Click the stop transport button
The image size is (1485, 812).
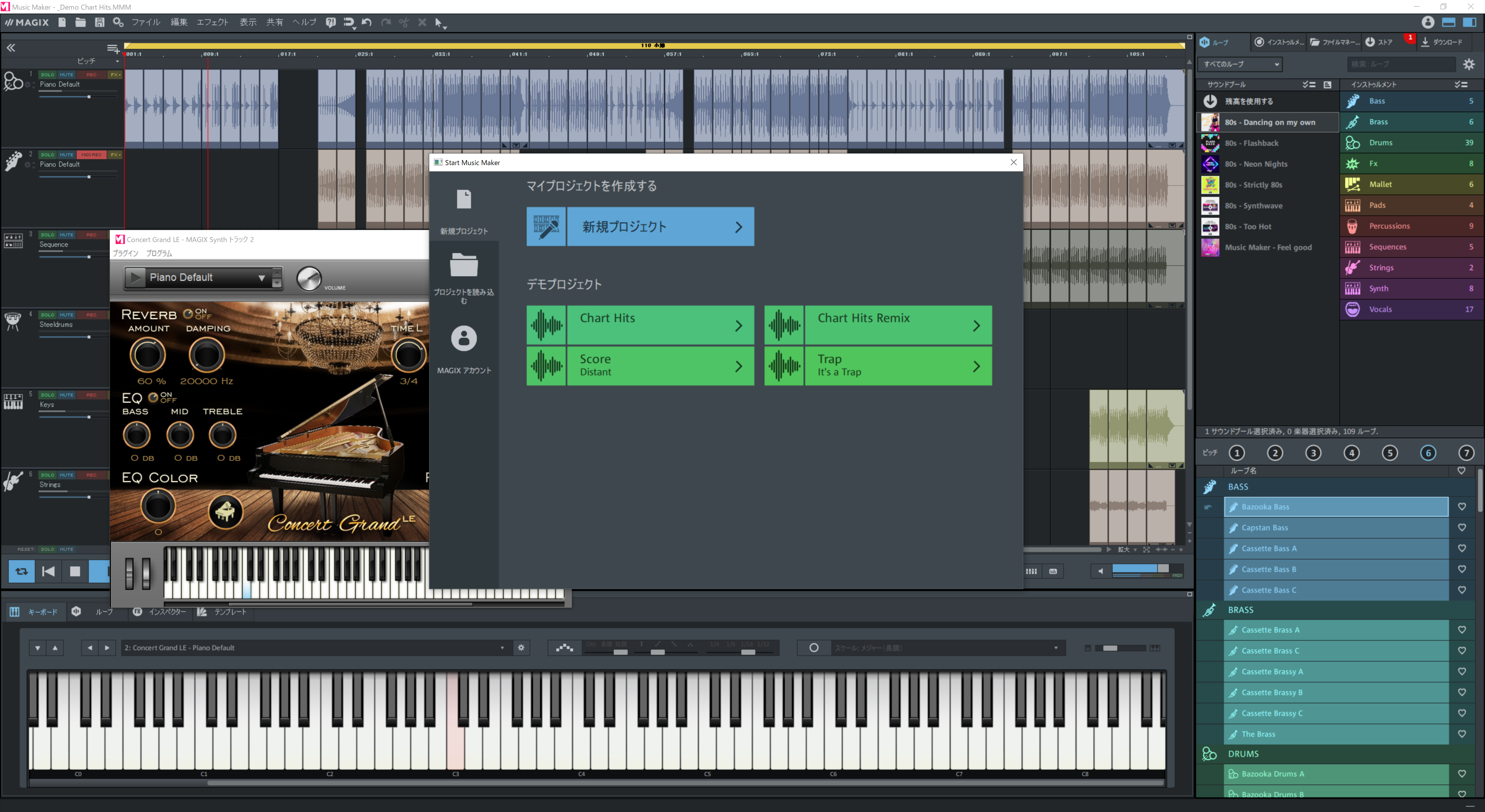coord(75,571)
